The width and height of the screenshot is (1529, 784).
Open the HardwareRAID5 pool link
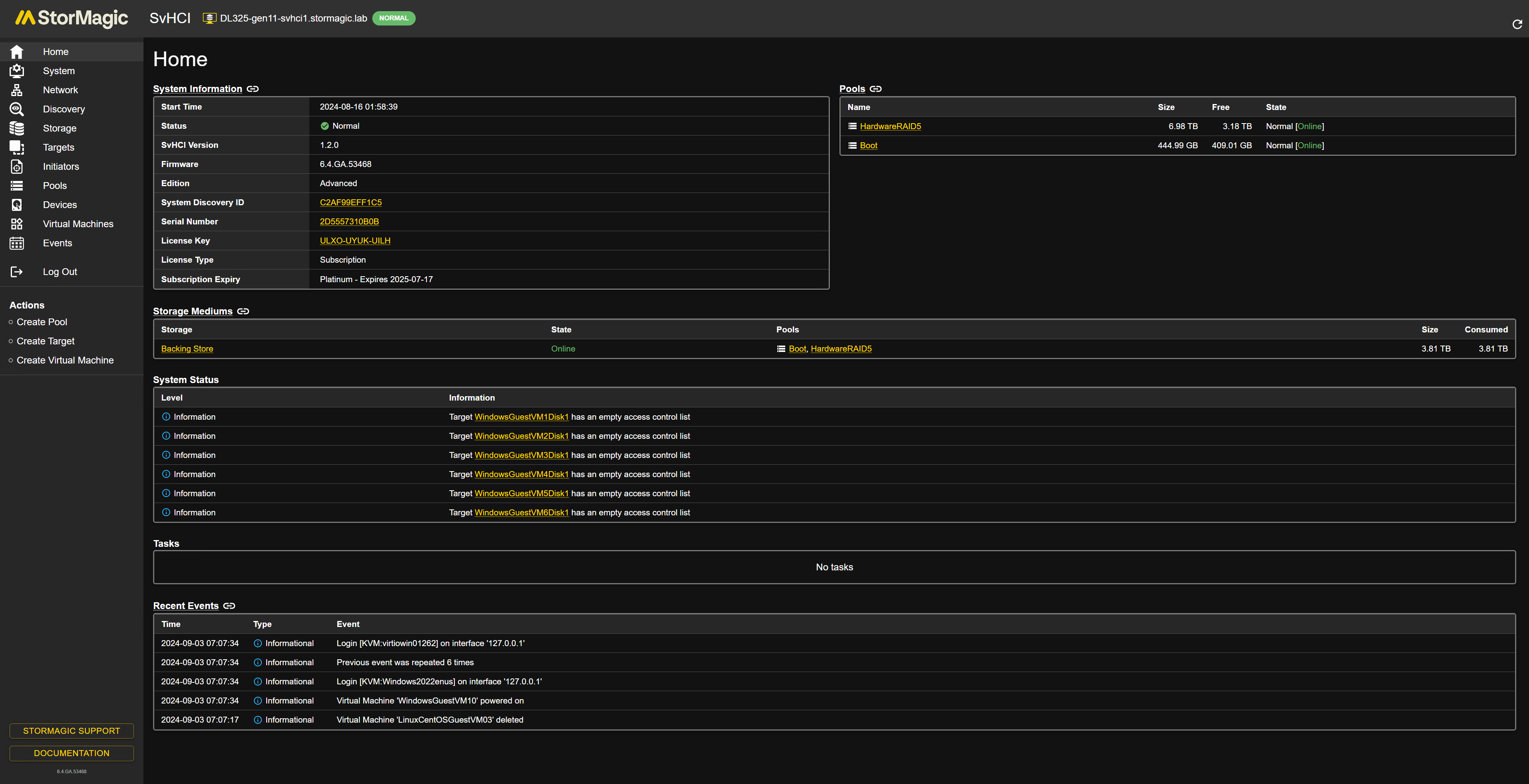pyautogui.click(x=890, y=126)
